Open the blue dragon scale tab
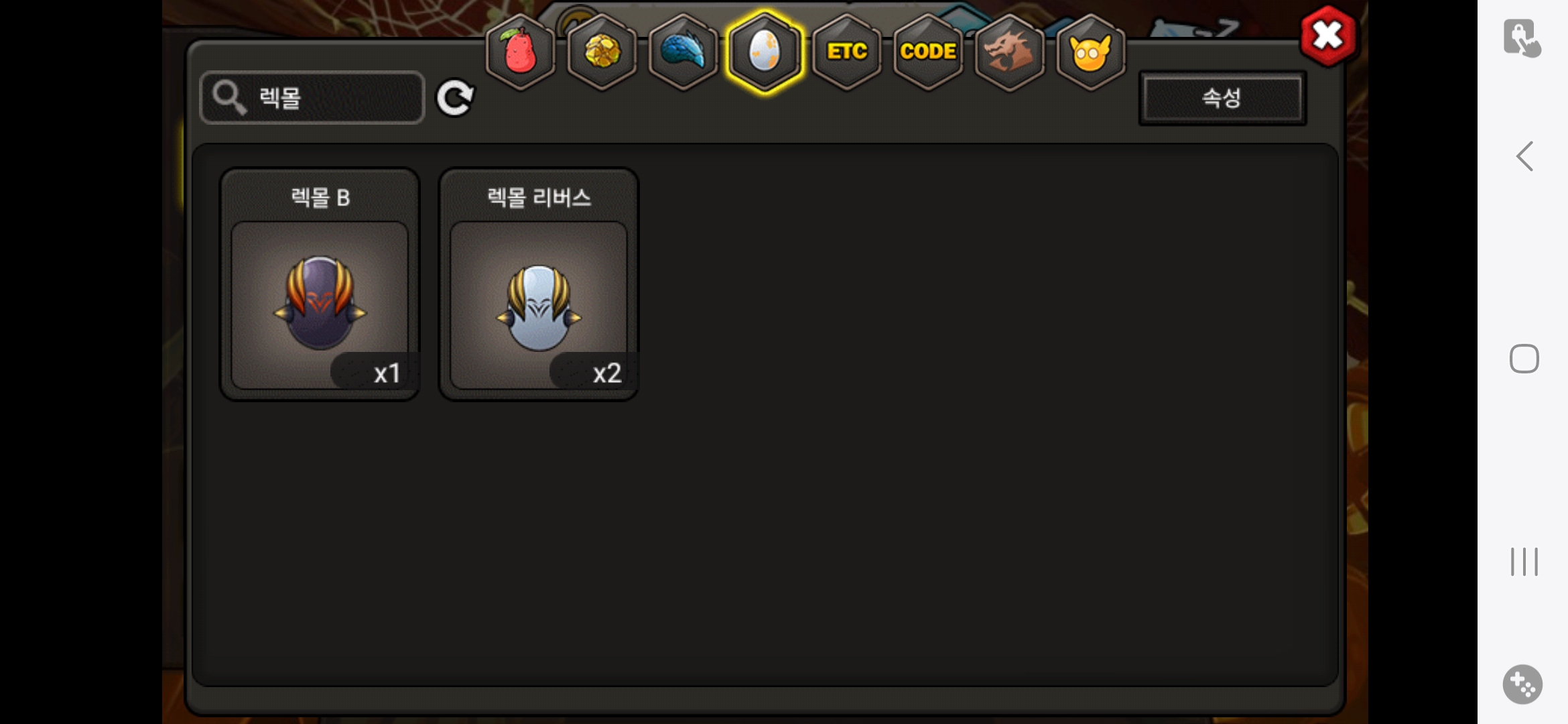Image resolution: width=1568 pixels, height=724 pixels. pos(683,51)
